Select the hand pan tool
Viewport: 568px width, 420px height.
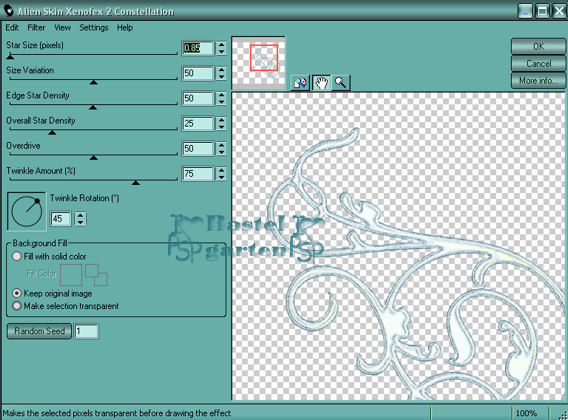coord(321,83)
